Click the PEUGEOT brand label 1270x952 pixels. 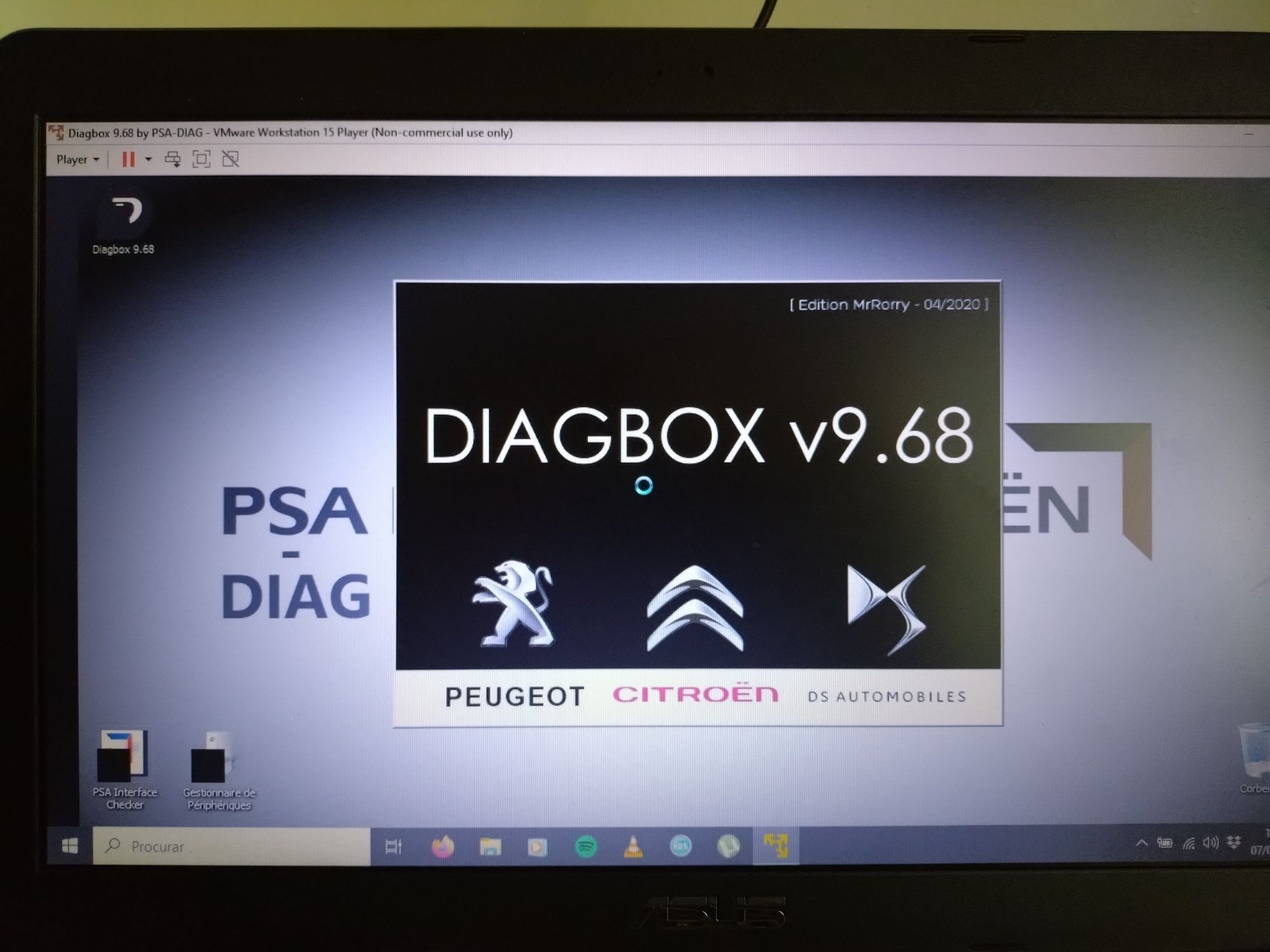tap(514, 697)
